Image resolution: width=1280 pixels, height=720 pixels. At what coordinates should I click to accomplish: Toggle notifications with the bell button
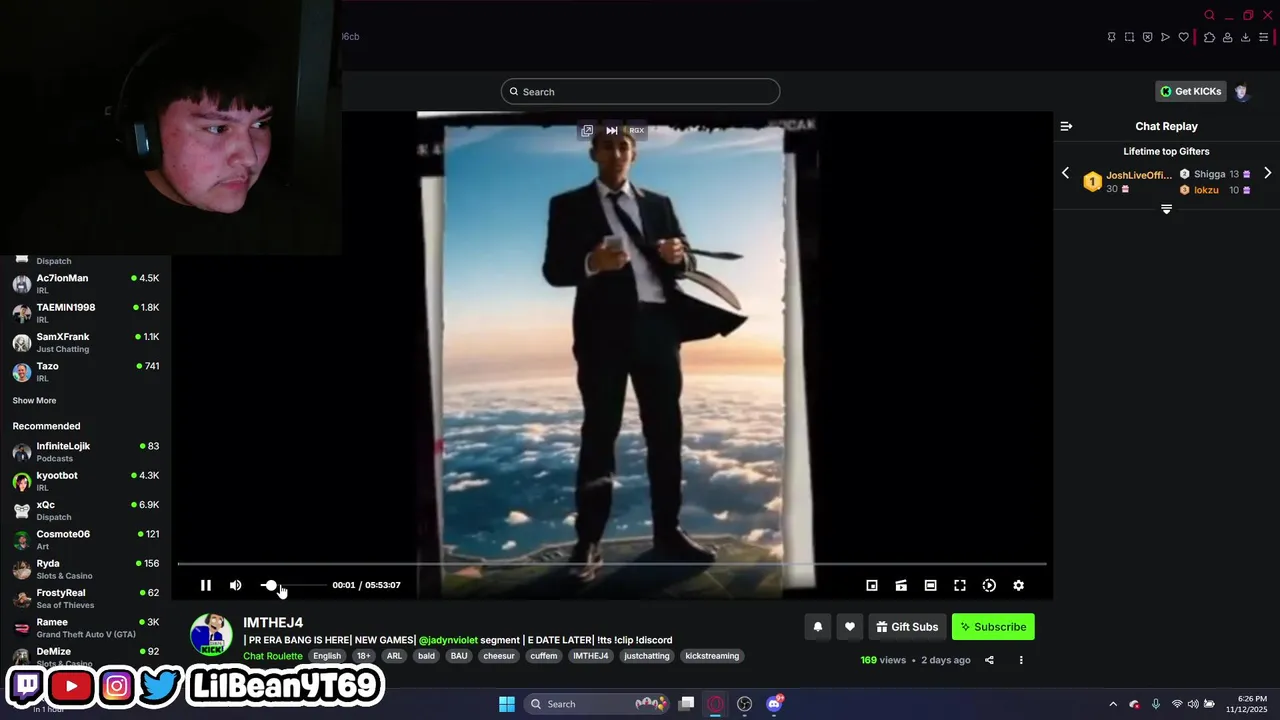pos(817,627)
